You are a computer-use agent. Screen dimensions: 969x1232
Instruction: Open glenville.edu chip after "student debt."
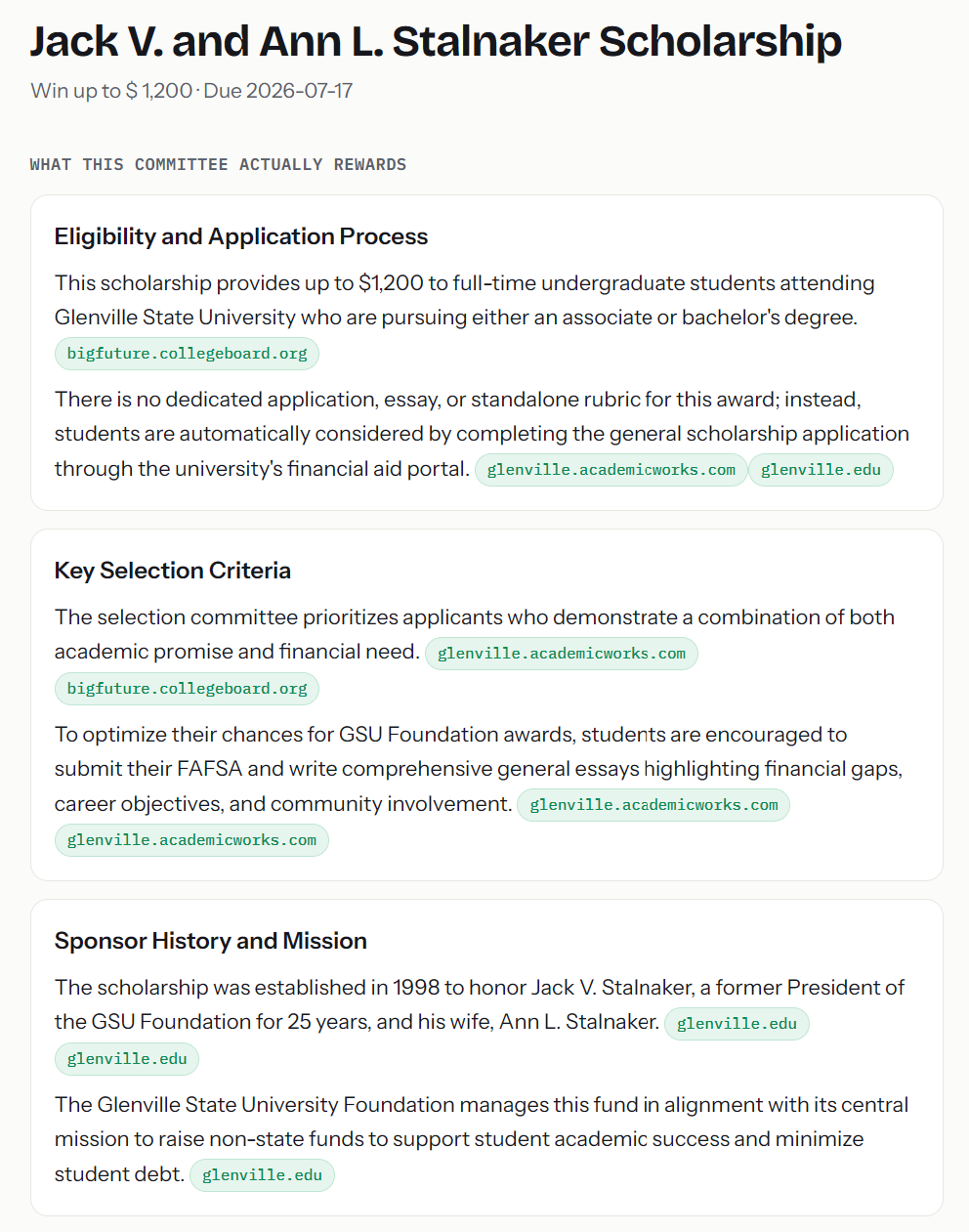262,1175
